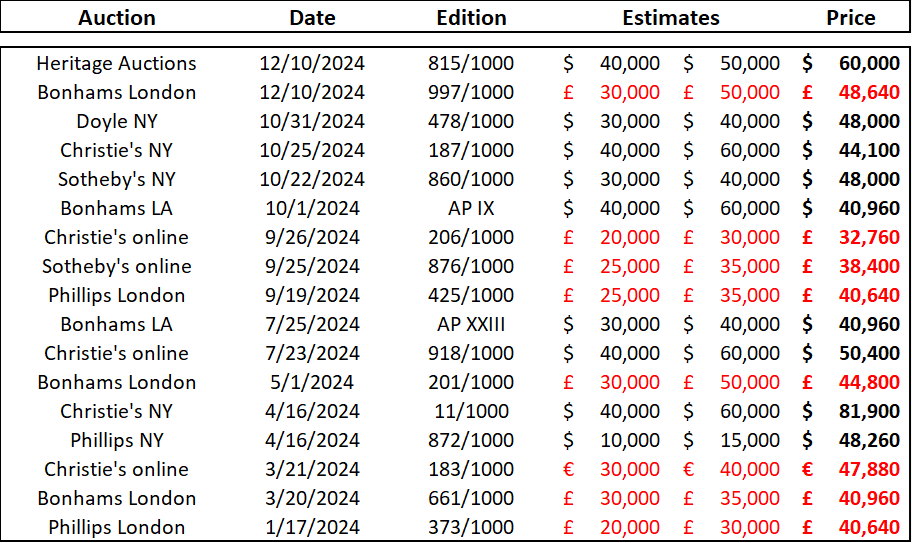
Task: Select the date cell 5/1/2024
Action: tap(312, 382)
